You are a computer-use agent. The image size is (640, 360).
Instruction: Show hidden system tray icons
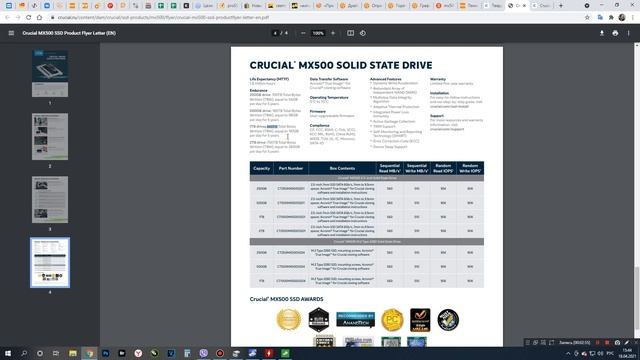point(568,353)
